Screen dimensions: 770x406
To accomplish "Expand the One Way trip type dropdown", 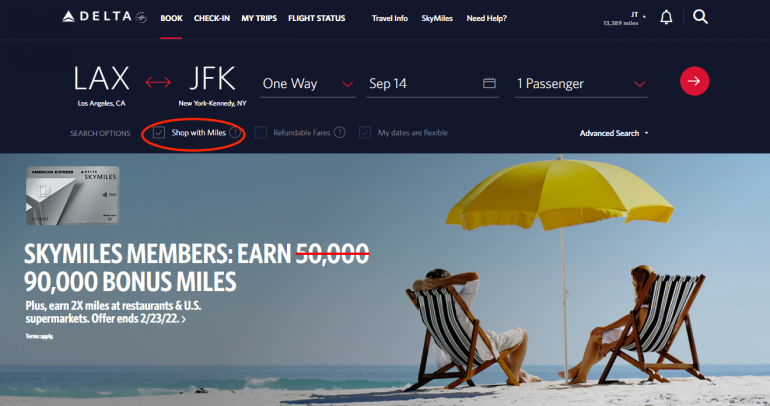I will pos(307,84).
